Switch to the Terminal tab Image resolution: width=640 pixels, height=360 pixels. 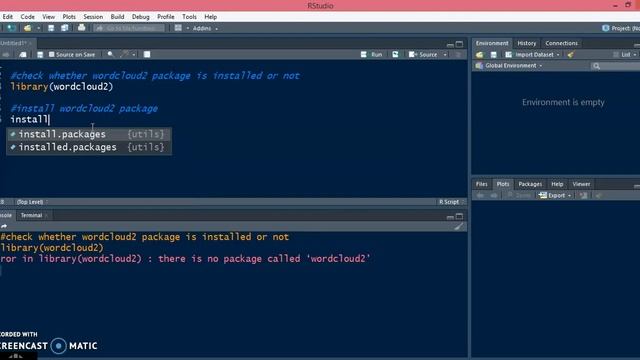point(31,216)
